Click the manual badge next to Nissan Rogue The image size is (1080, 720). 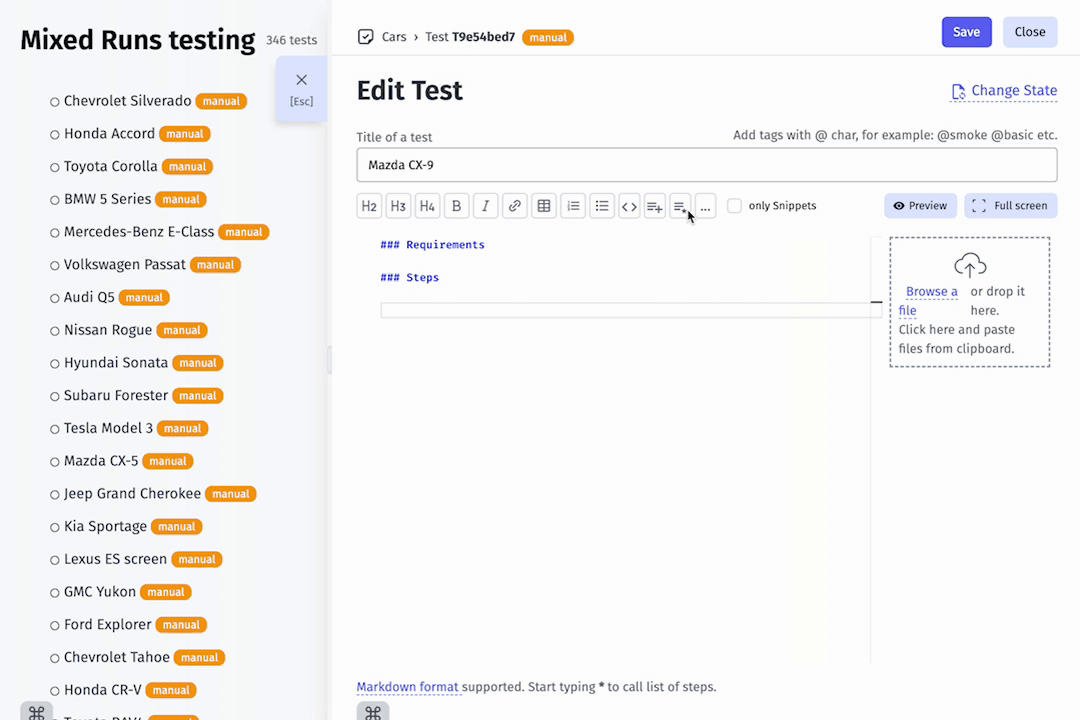pos(182,331)
